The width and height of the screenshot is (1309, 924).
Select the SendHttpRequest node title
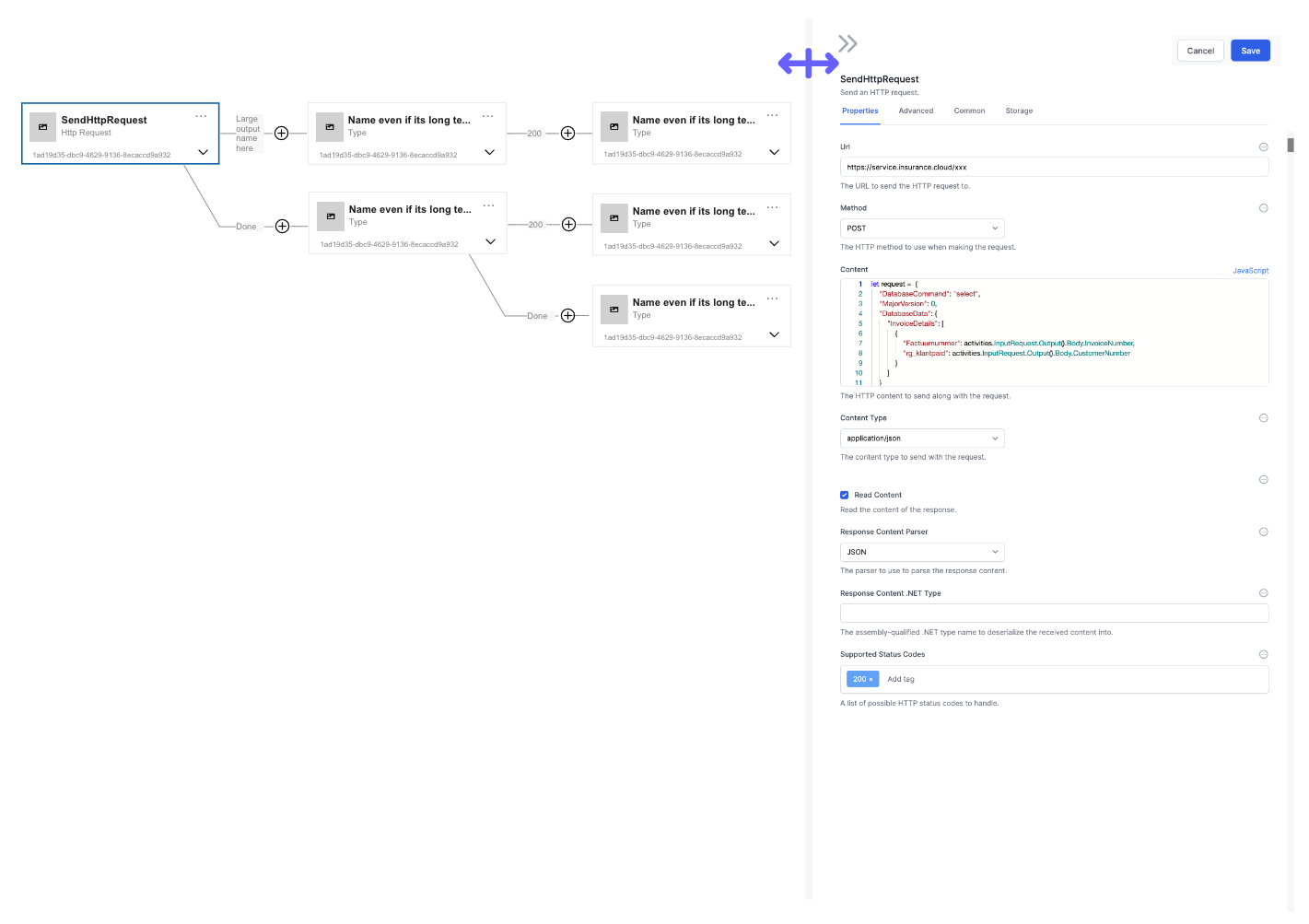point(104,121)
